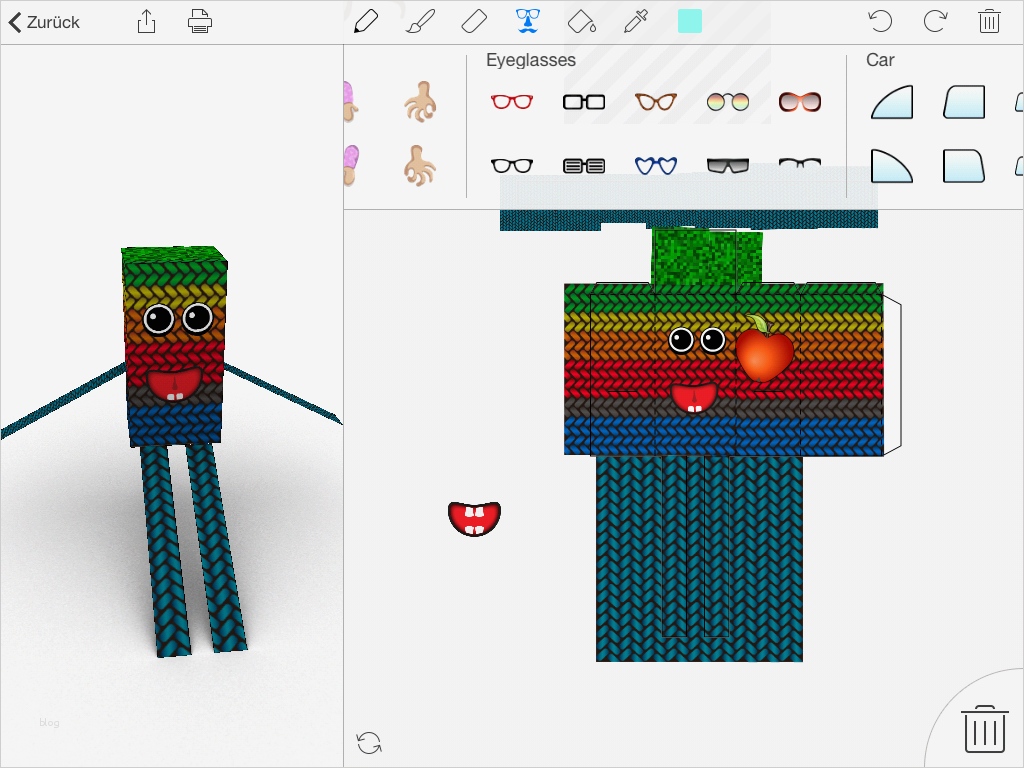Open the share/export icon
Image resolution: width=1024 pixels, height=768 pixels.
tap(146, 22)
